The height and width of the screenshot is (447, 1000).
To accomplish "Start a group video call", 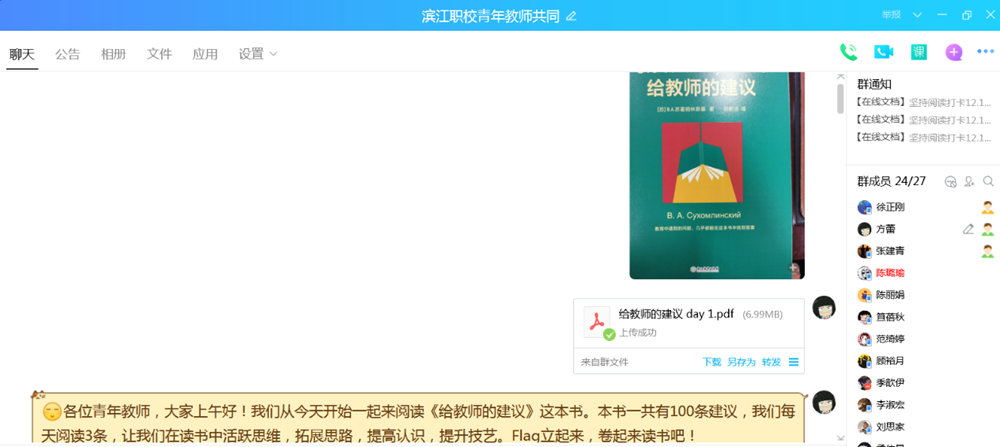I will click(x=883, y=52).
